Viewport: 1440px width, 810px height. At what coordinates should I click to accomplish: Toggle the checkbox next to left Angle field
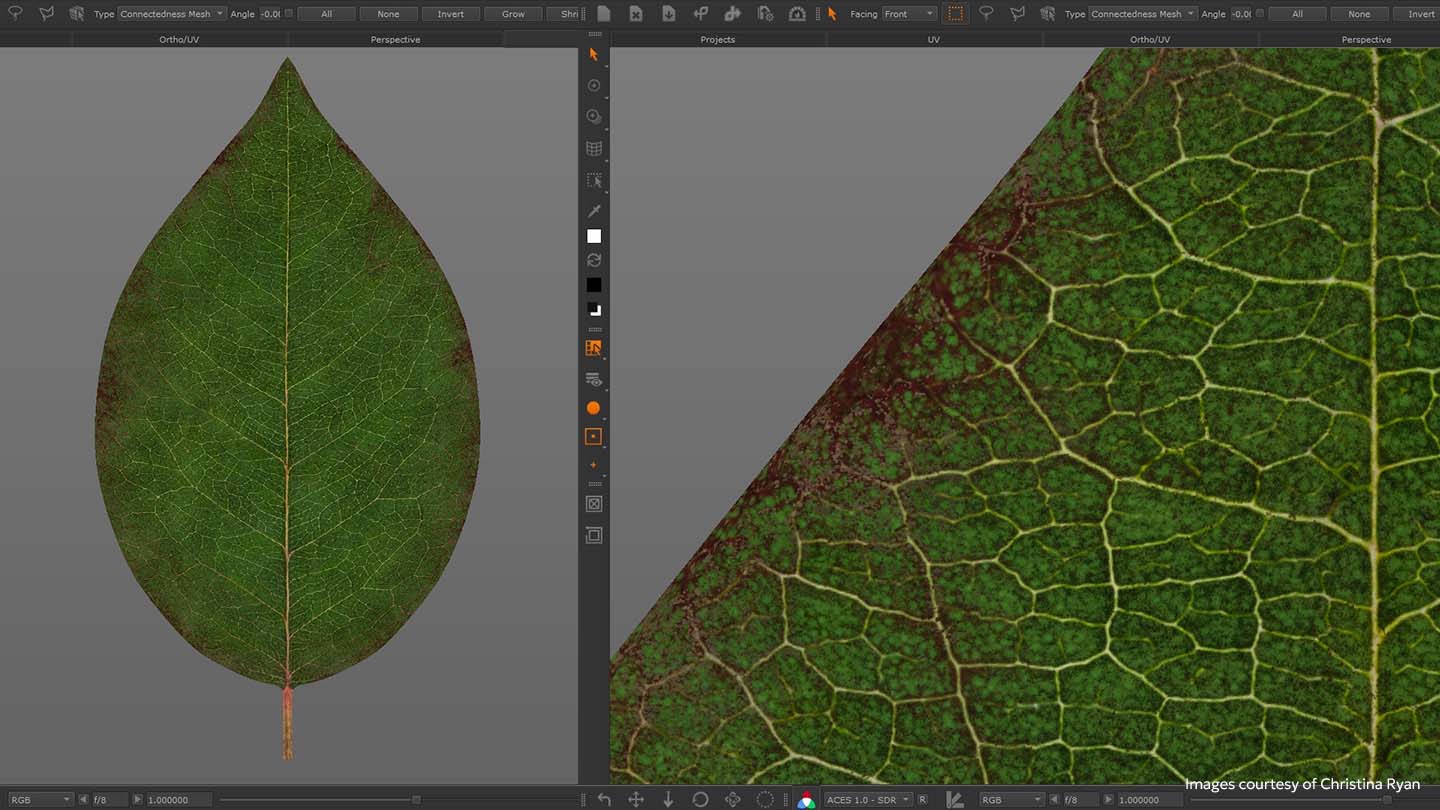[x=289, y=13]
